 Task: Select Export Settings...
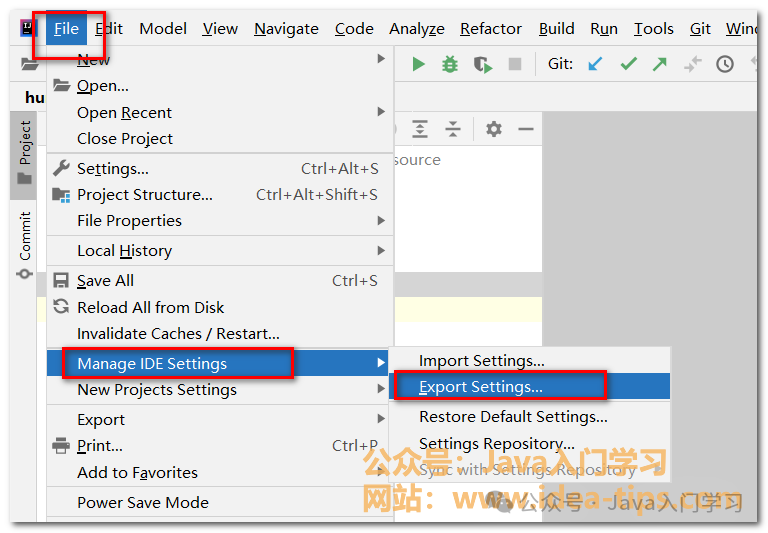tap(530, 387)
